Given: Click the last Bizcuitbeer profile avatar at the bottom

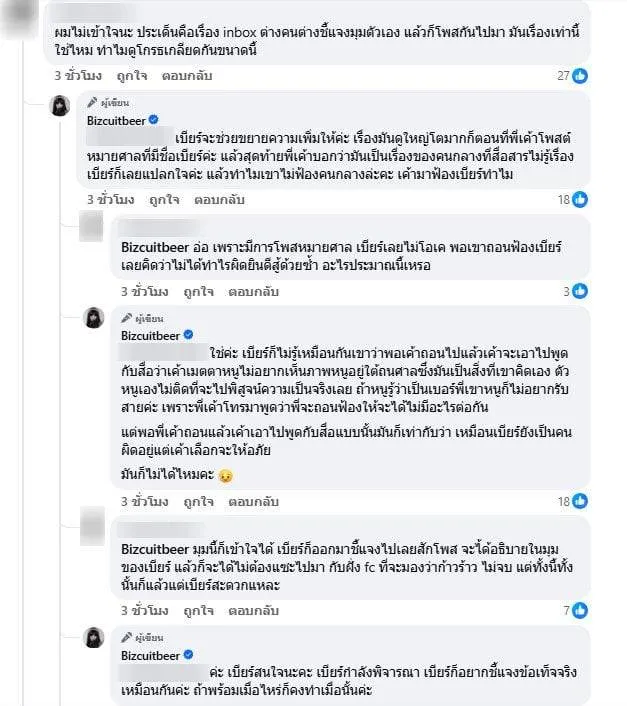Looking at the screenshot, I should coord(93,638).
